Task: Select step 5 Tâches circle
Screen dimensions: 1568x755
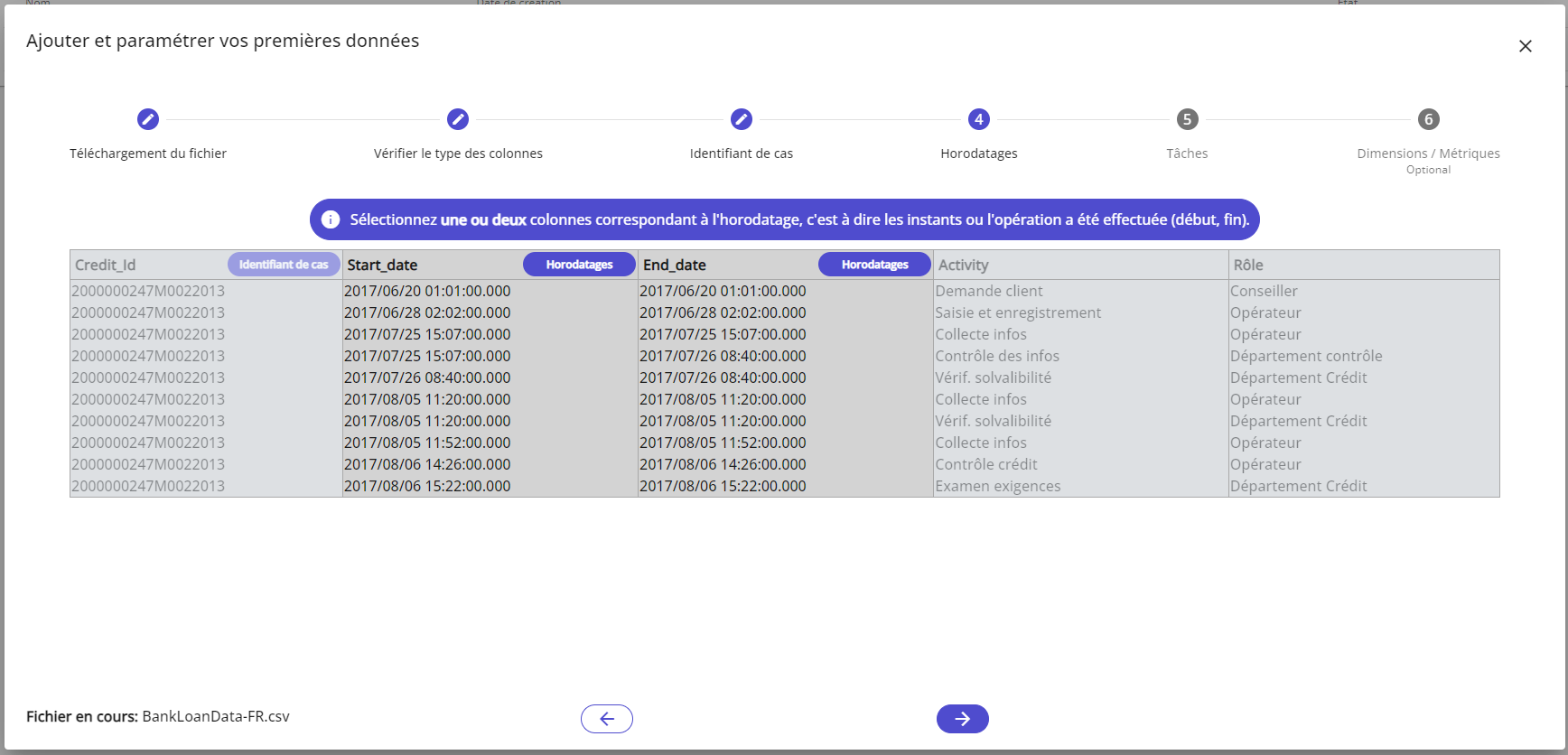Action: coord(1187,119)
